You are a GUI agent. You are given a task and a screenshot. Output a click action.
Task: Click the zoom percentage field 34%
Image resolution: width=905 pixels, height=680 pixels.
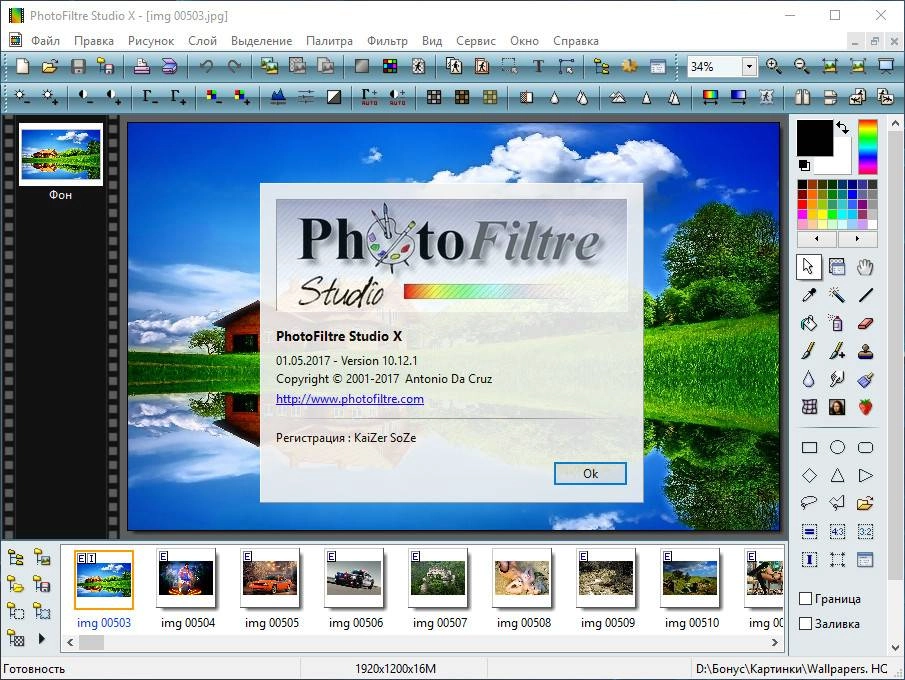point(714,66)
